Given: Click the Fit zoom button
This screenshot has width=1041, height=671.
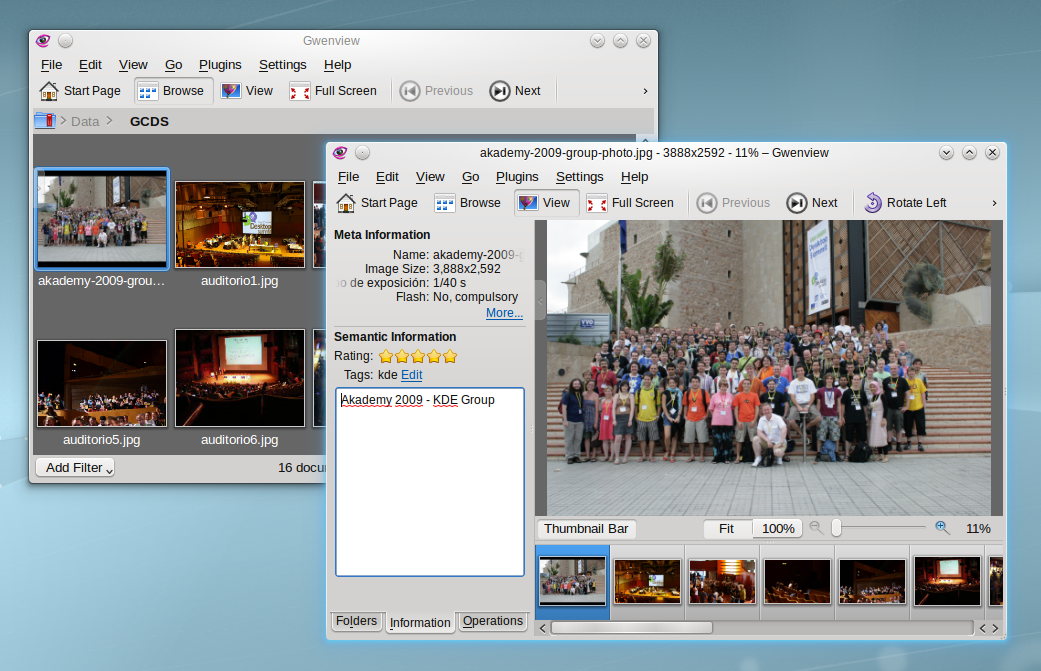Looking at the screenshot, I should tap(728, 529).
